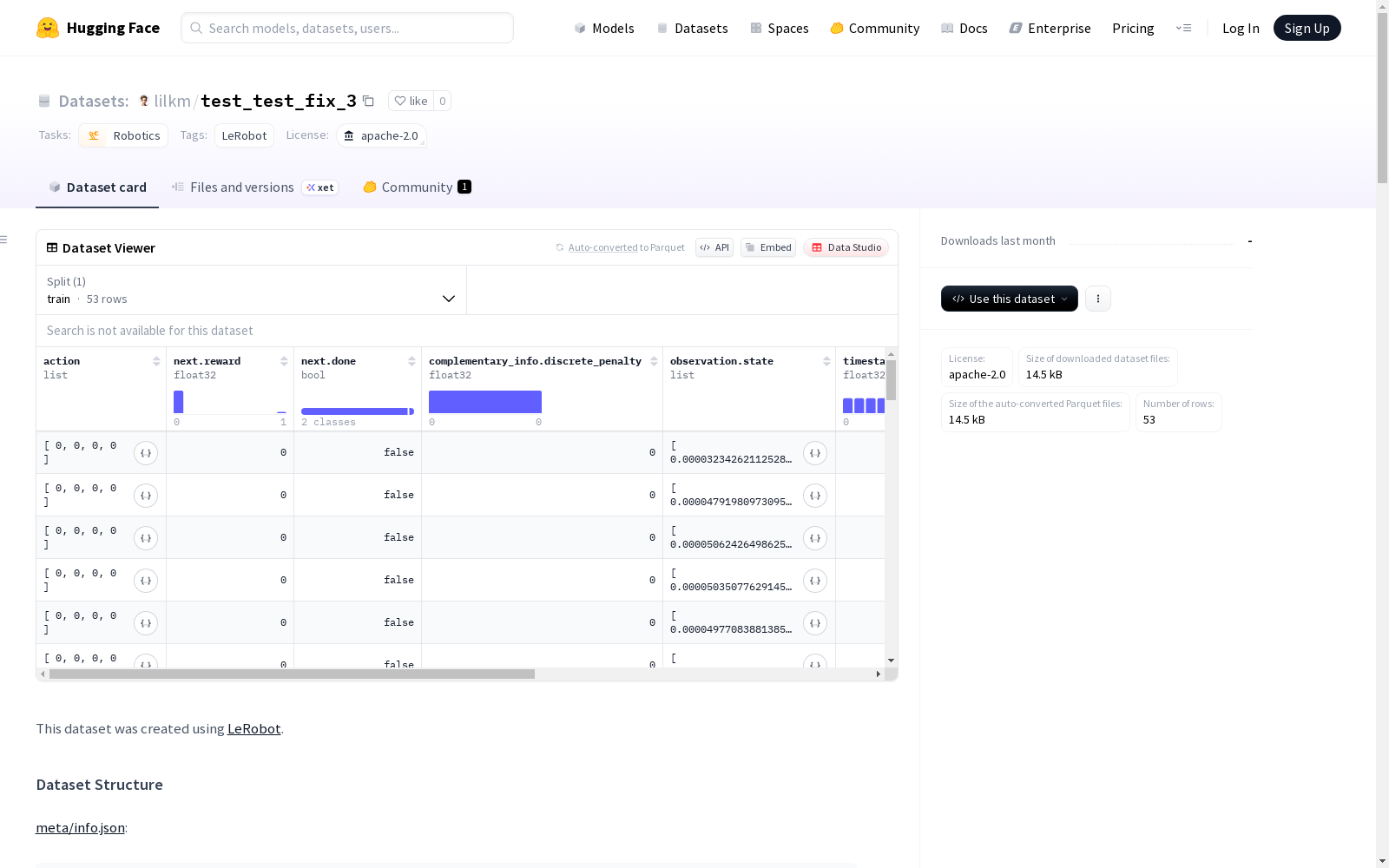Click the table's vertical scrollbar thumb
Screen dimensions: 1389x868
click(x=891, y=379)
